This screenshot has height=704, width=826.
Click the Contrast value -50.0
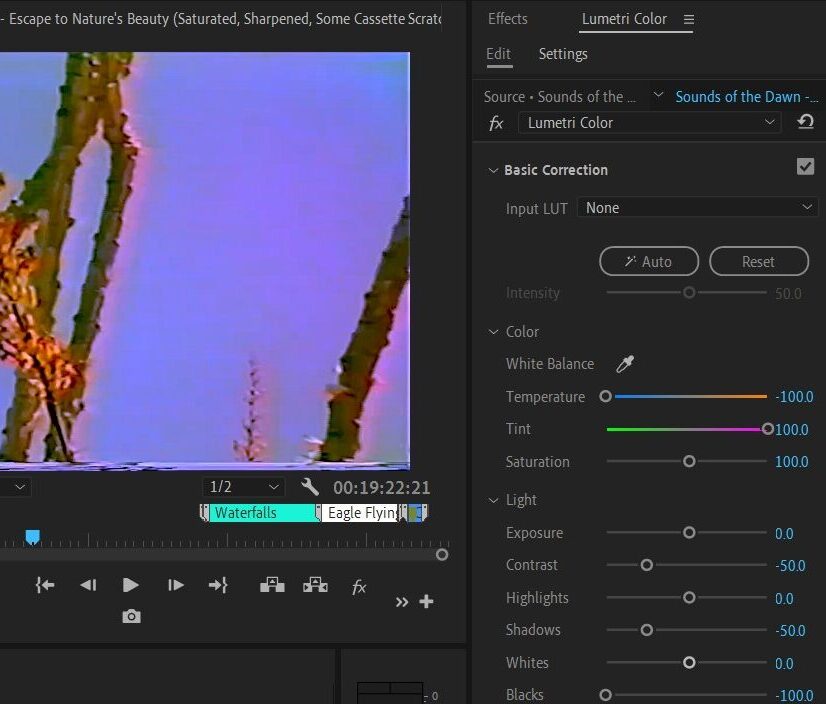coord(790,566)
